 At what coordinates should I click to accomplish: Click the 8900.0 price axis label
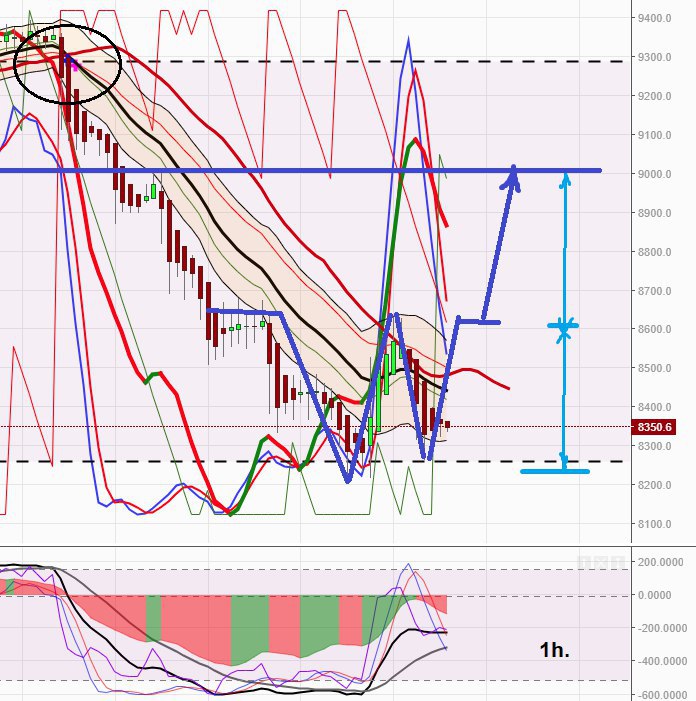[x=654, y=213]
